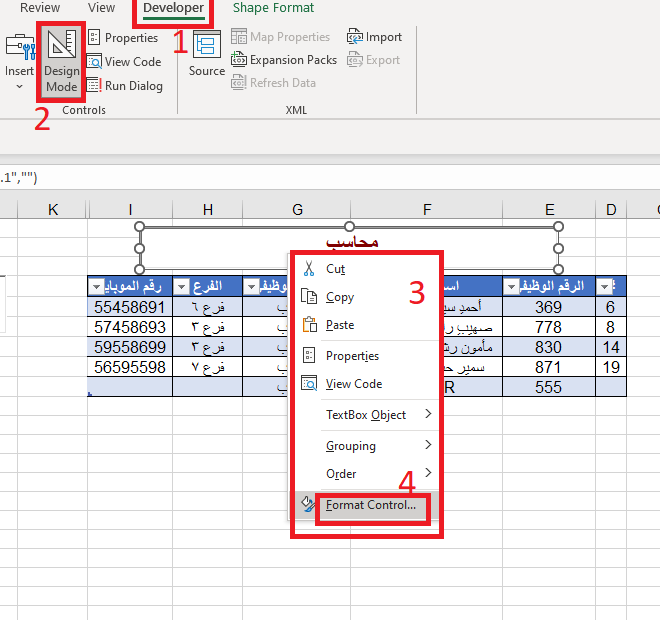Open the Shape Format tab
The image size is (660, 620).
pos(273,8)
